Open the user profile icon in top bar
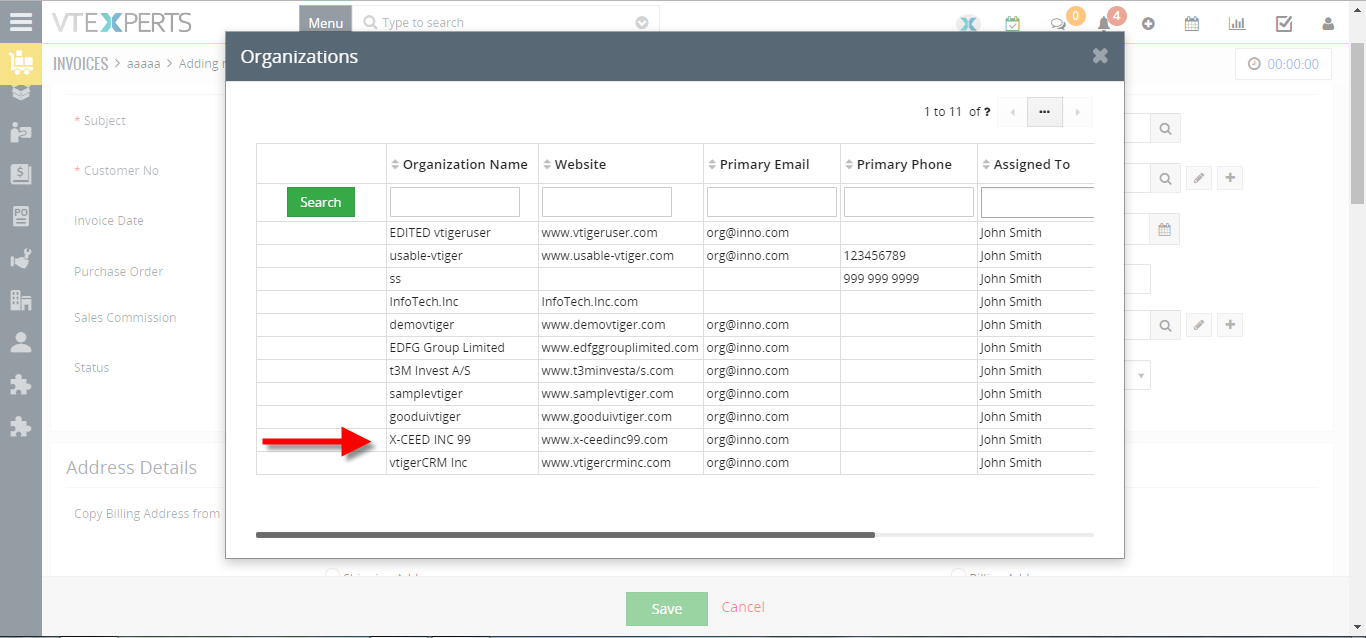 coord(1328,24)
